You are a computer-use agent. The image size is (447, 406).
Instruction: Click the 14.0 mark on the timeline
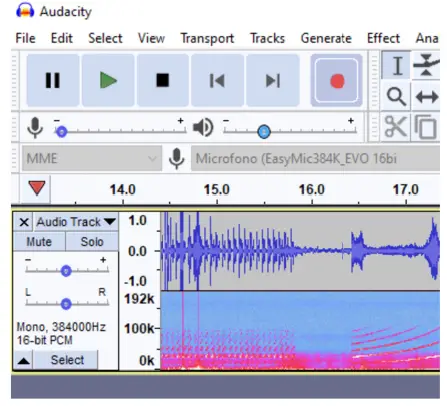[x=123, y=190]
